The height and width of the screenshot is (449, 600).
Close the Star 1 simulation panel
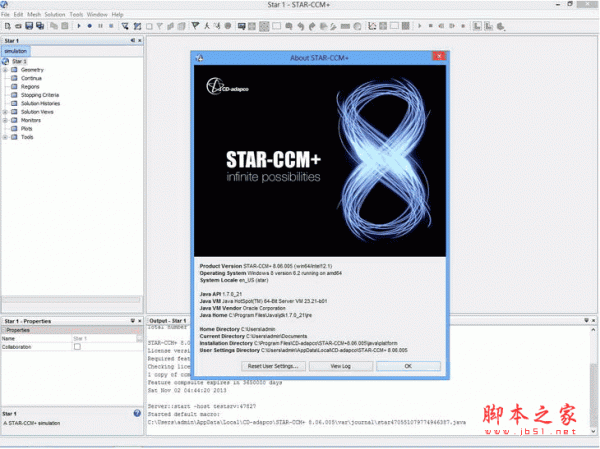pyautogui.click(x=140, y=41)
